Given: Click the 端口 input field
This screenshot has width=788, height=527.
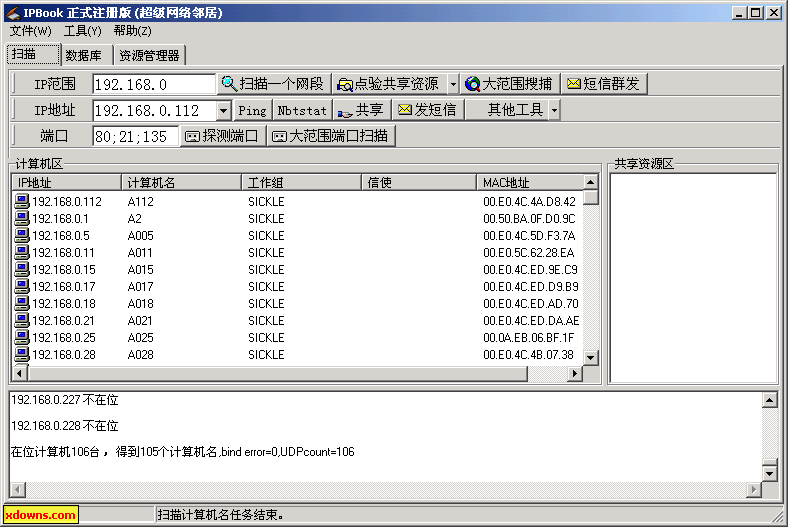Looking at the screenshot, I should point(135,136).
